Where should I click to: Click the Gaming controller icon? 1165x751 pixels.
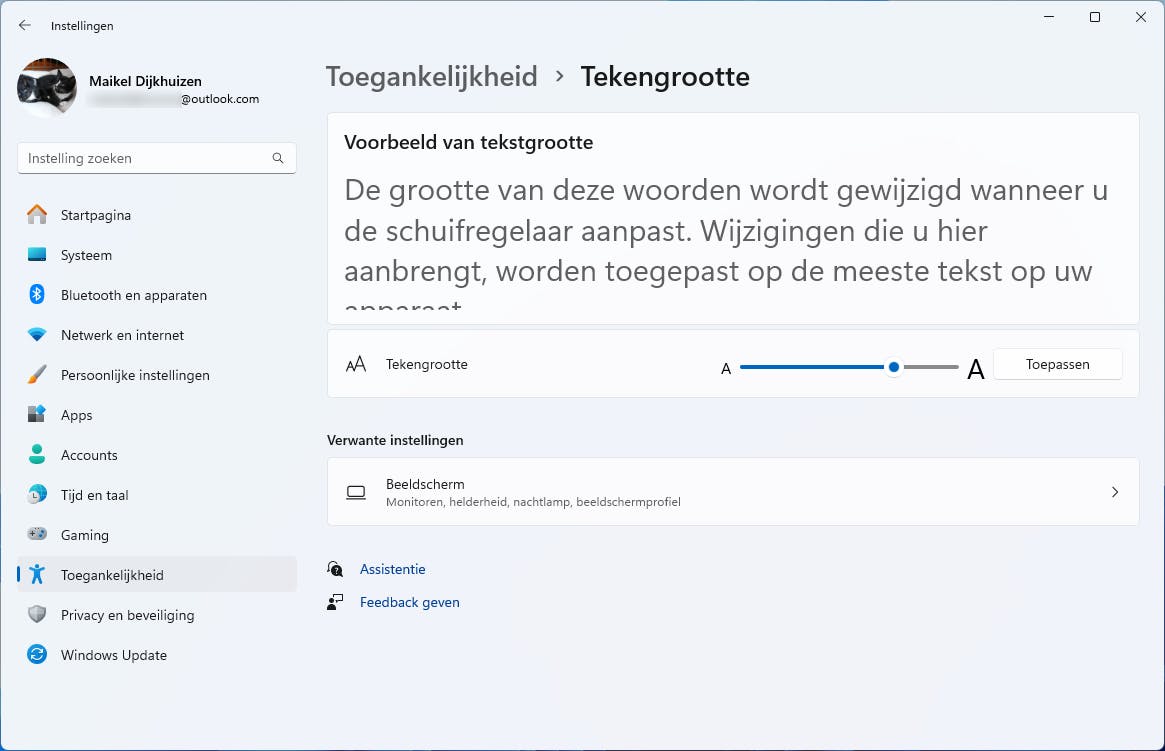tap(37, 535)
